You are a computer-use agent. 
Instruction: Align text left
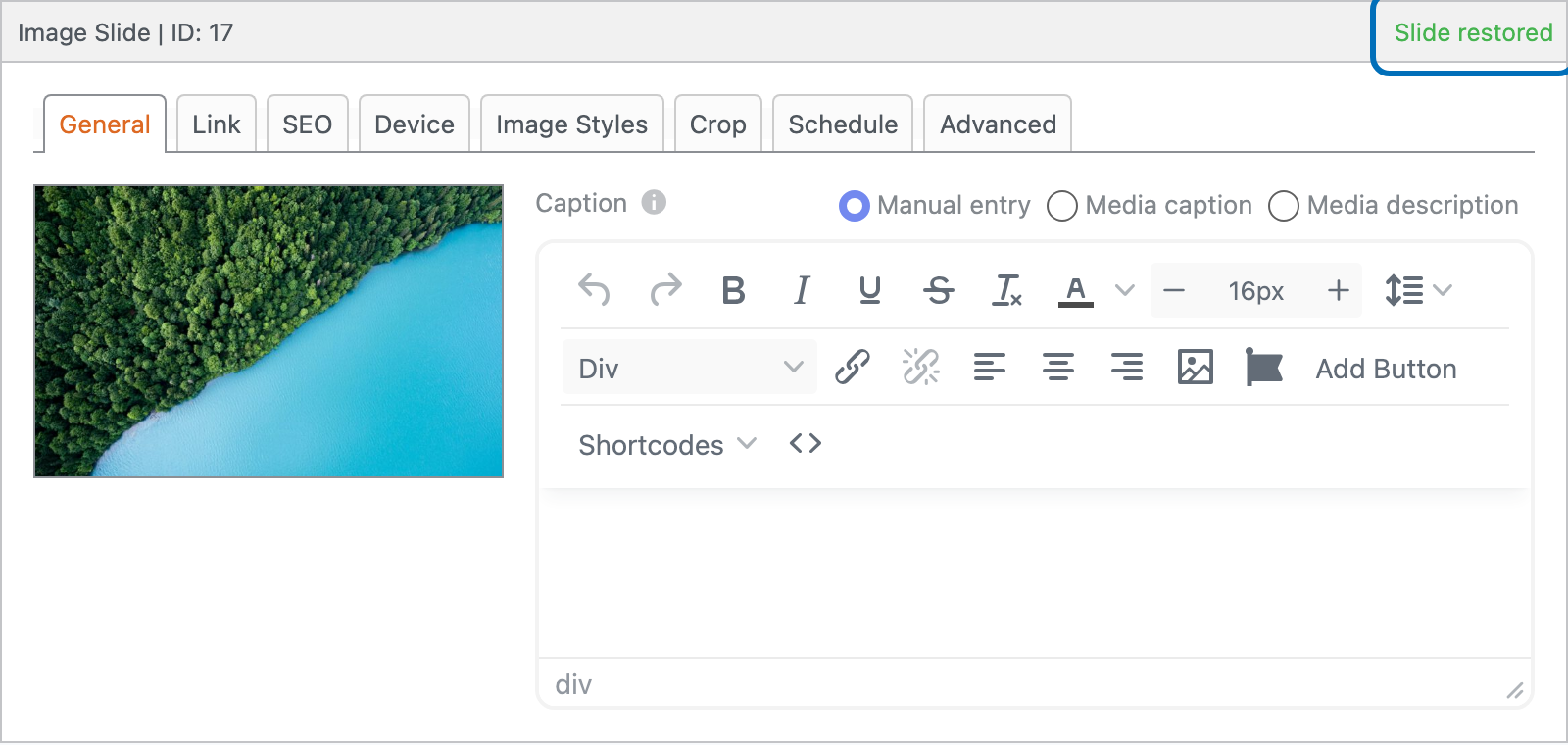pos(990,368)
